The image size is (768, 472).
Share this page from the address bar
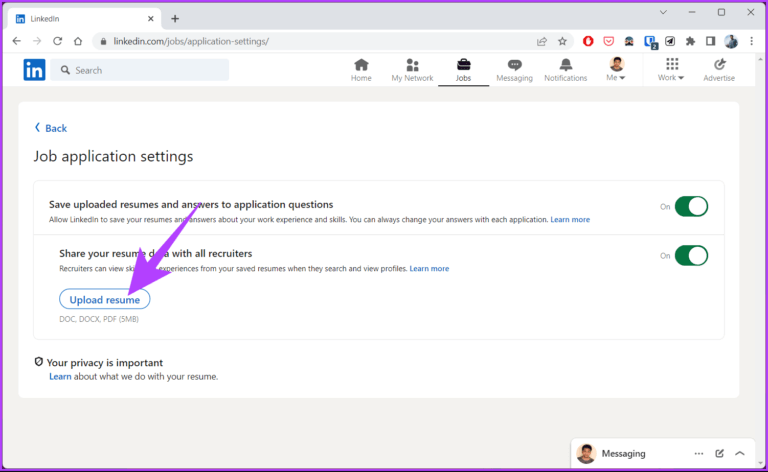point(542,41)
